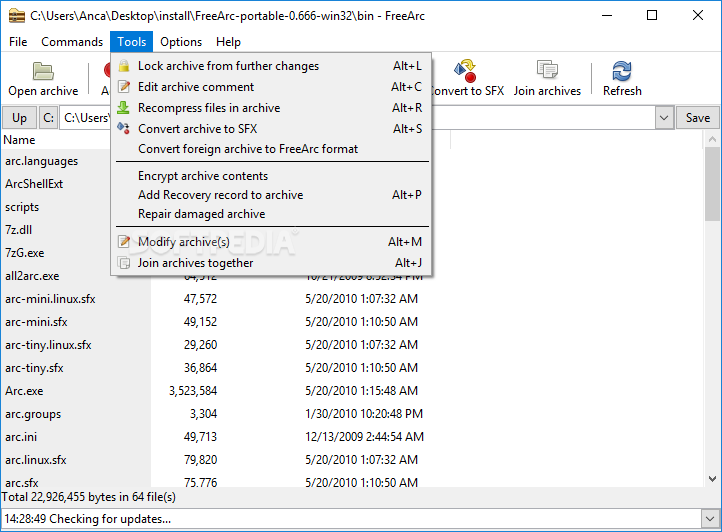Open the Options menu
This screenshot has width=722, height=532.
pyautogui.click(x=181, y=42)
